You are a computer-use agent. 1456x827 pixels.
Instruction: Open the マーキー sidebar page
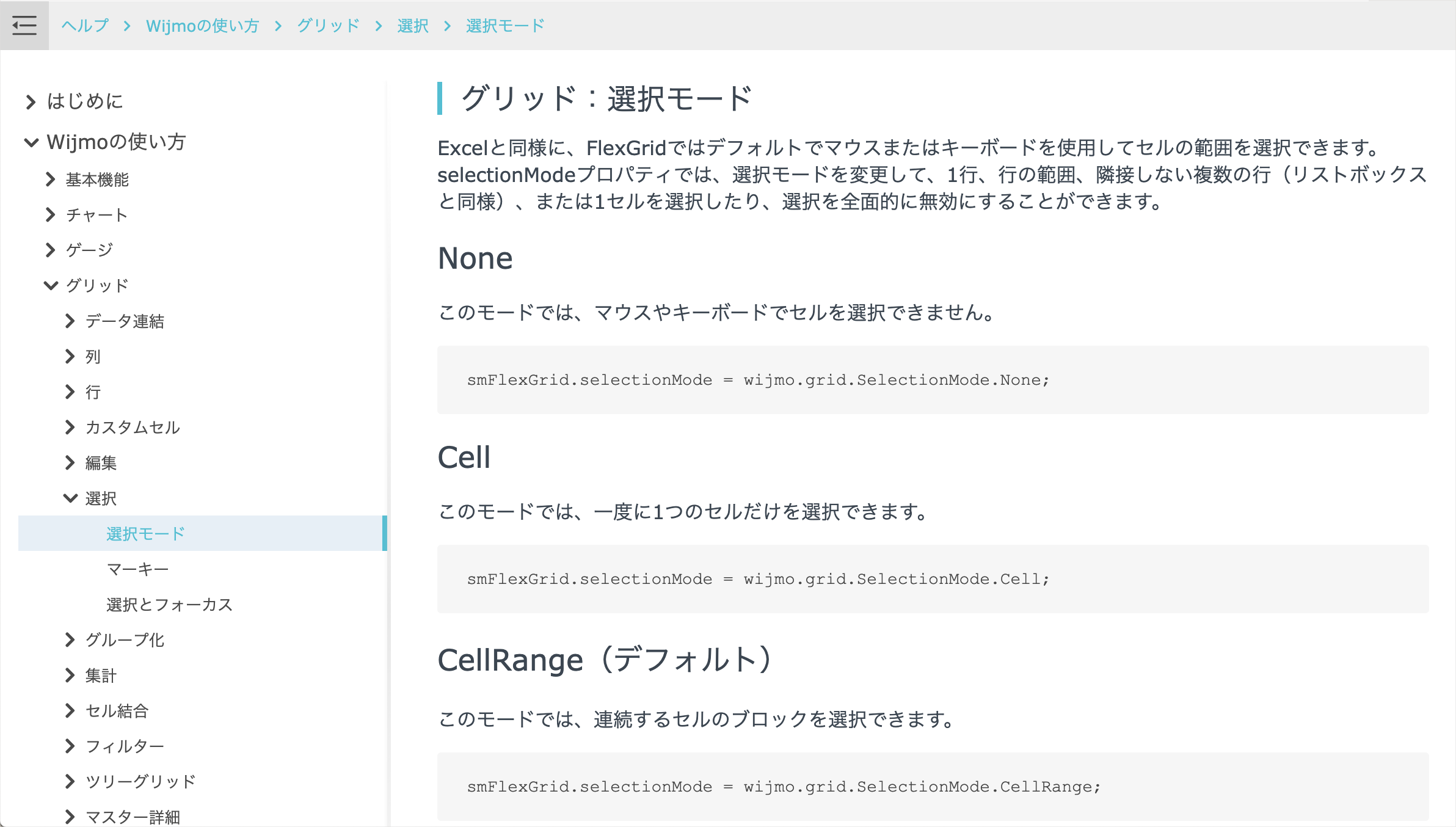138,569
